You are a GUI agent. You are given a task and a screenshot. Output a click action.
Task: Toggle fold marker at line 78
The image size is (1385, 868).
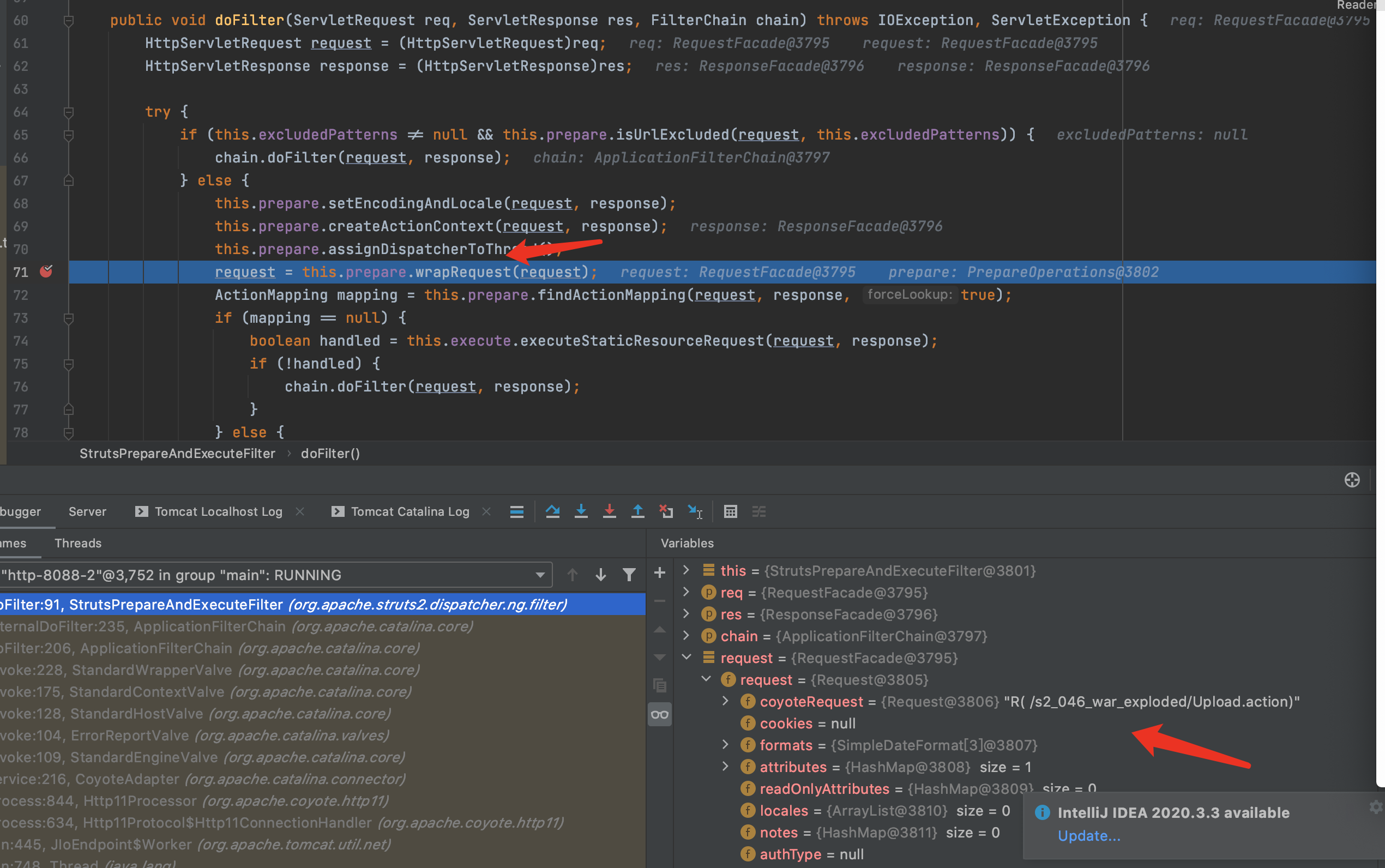(68, 433)
